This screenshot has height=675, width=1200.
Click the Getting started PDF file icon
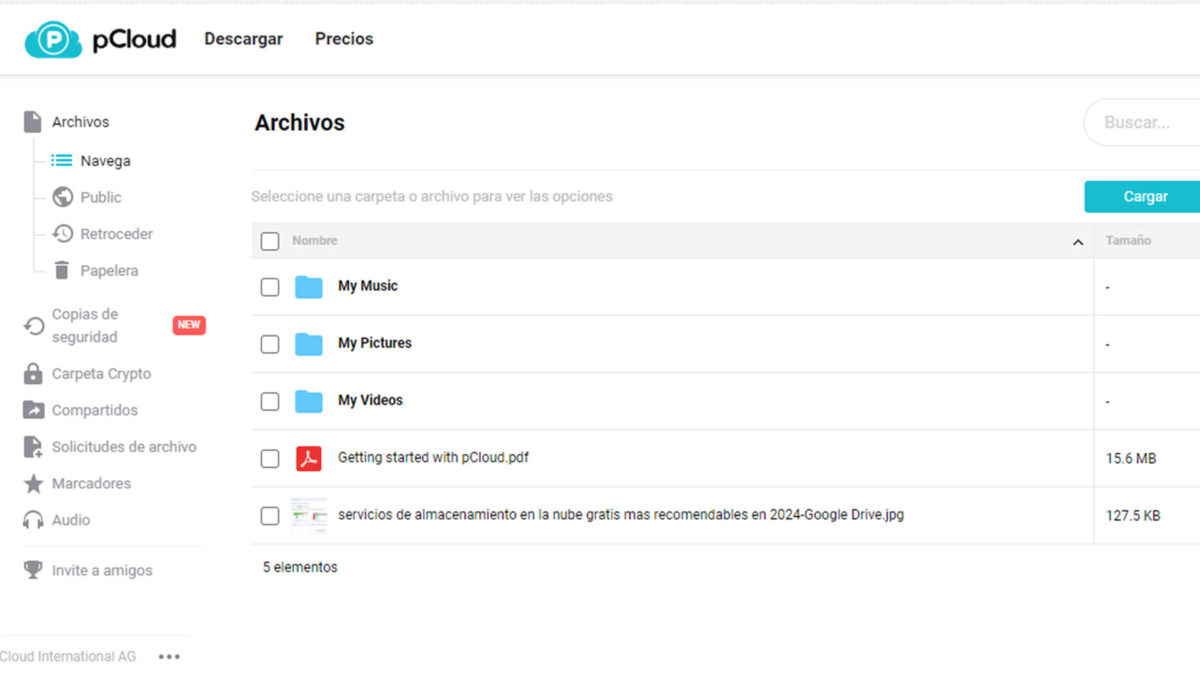[308, 458]
